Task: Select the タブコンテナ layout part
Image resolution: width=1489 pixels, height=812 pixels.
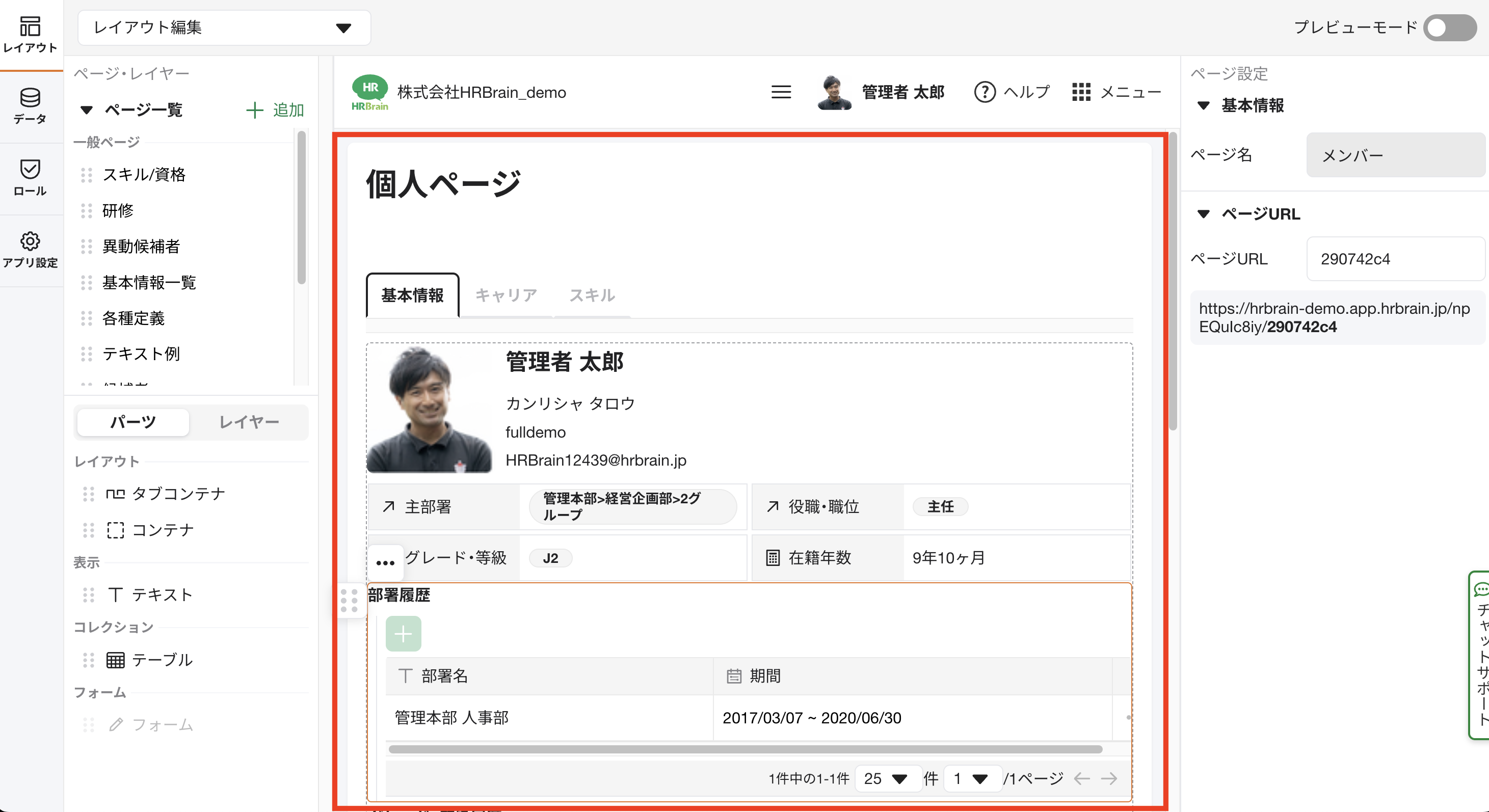Action: click(177, 494)
